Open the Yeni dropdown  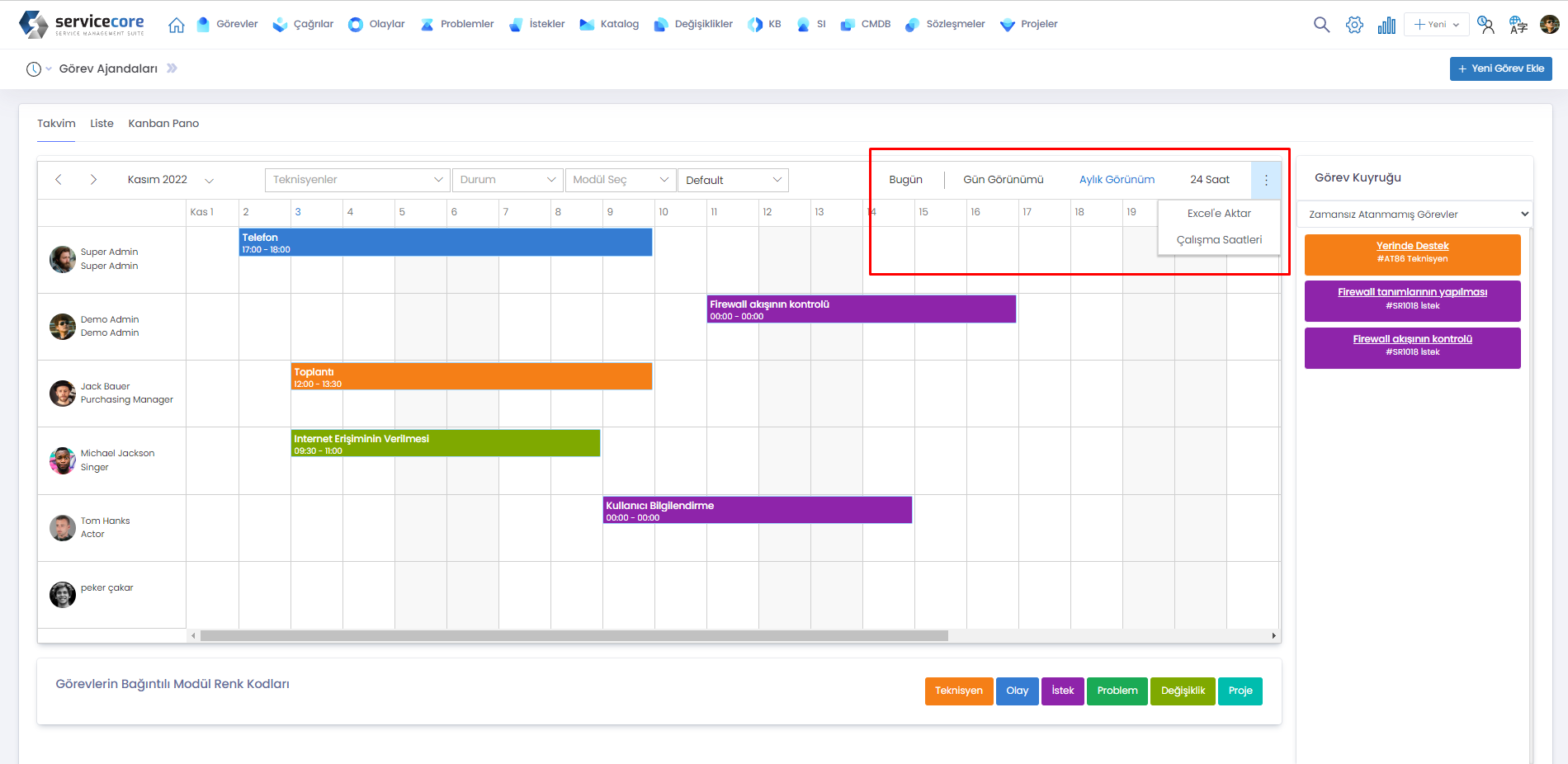[x=1437, y=25]
